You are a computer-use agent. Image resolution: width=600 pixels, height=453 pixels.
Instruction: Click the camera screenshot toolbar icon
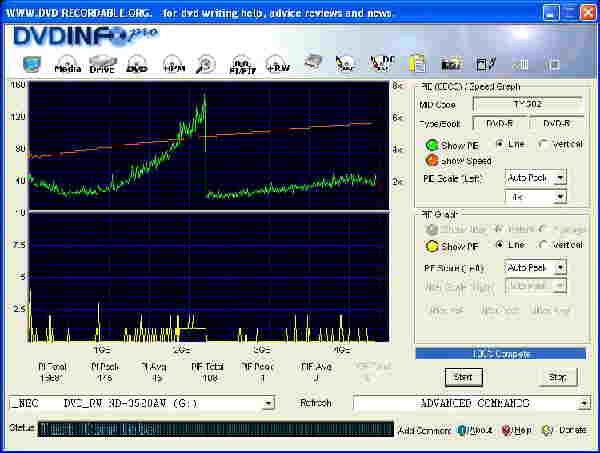[452, 64]
